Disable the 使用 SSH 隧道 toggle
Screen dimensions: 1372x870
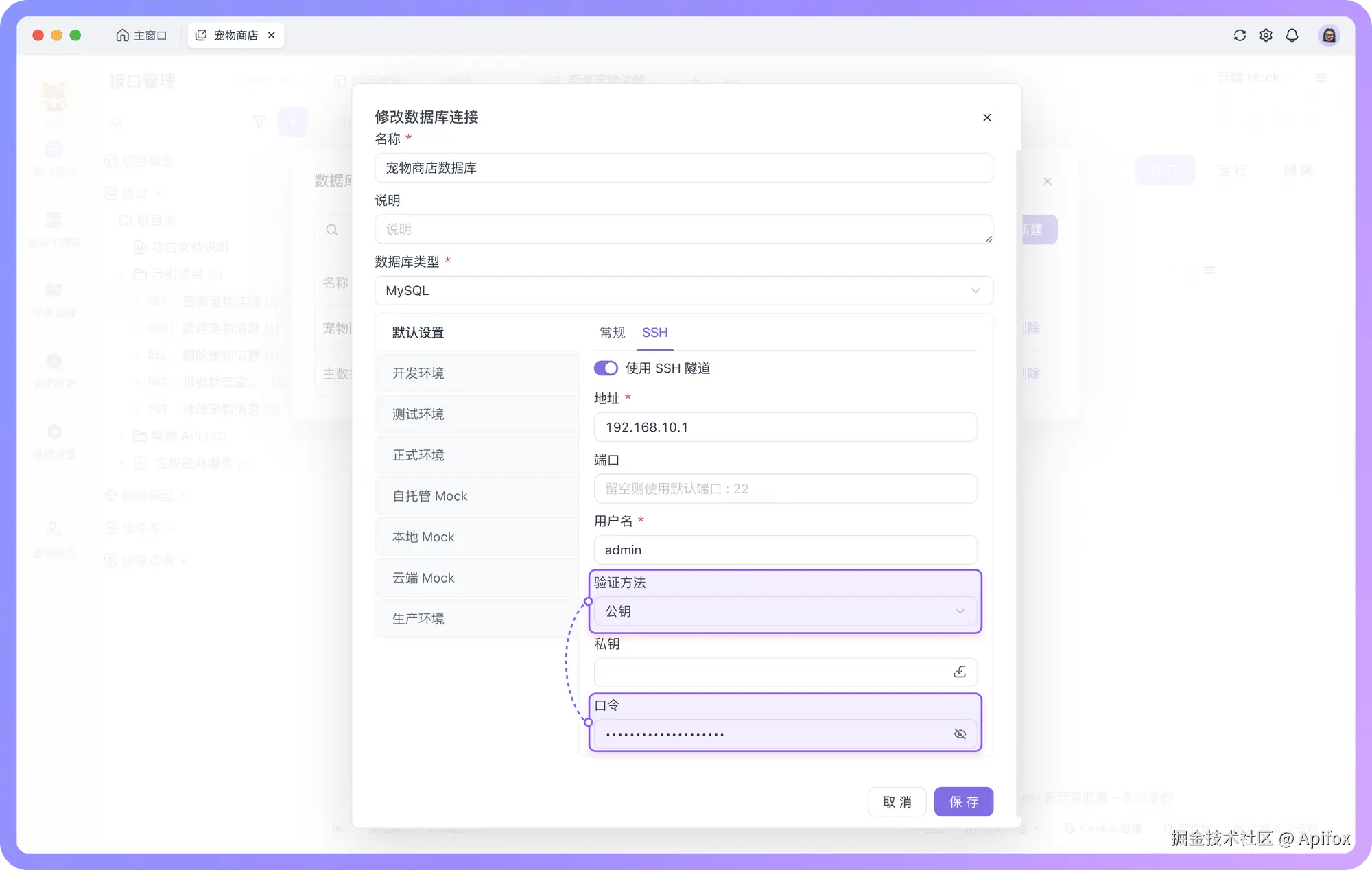point(606,368)
